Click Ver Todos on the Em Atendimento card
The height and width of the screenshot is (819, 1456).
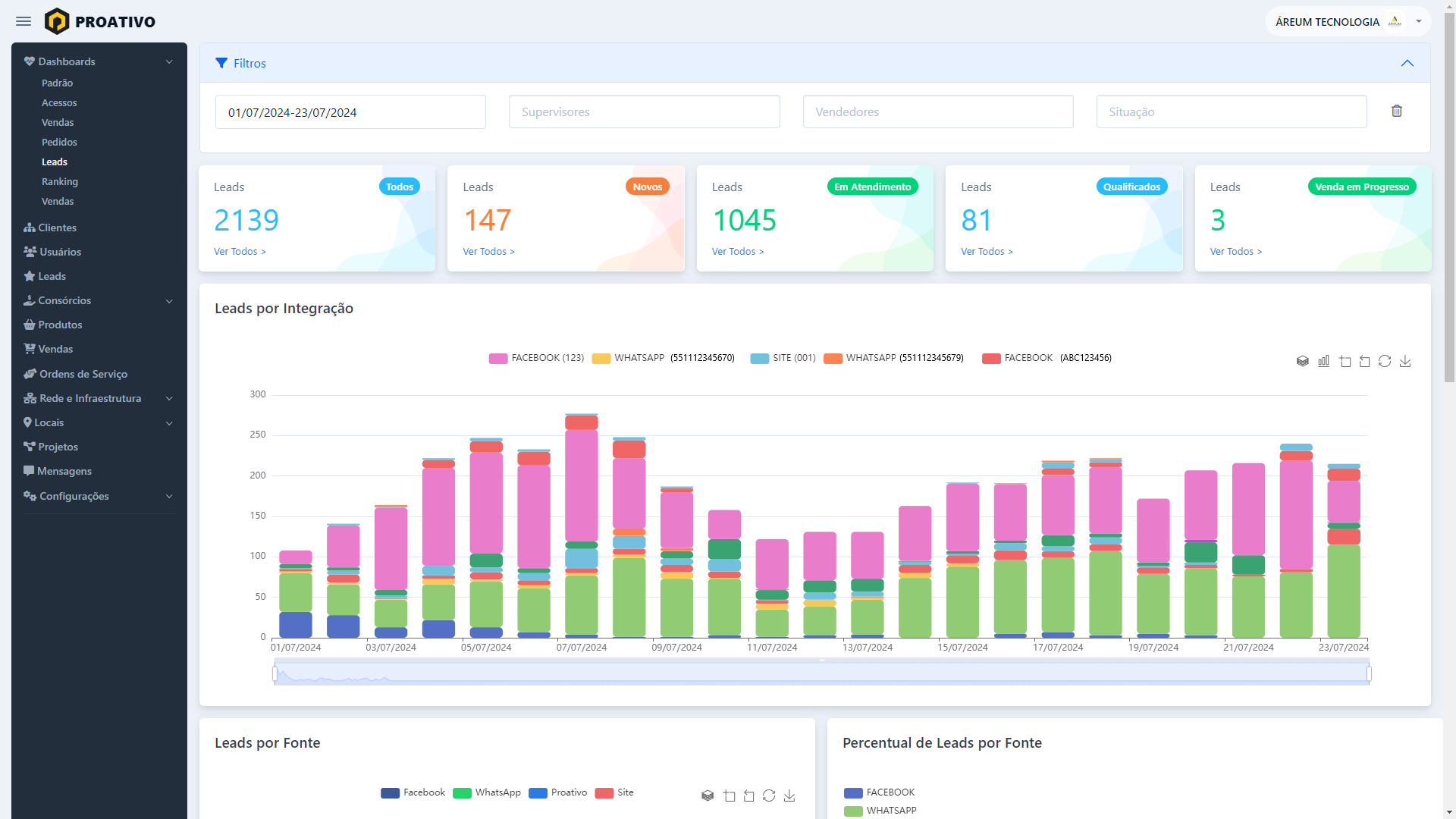(738, 252)
